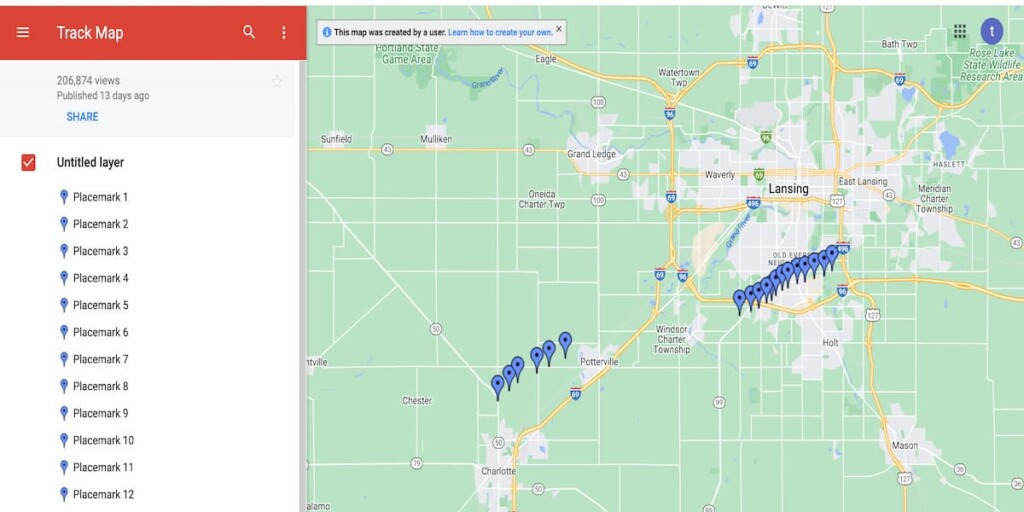Select Placemark 2 in the list
Viewport: 1024px width, 512px height.
pyautogui.click(x=101, y=224)
